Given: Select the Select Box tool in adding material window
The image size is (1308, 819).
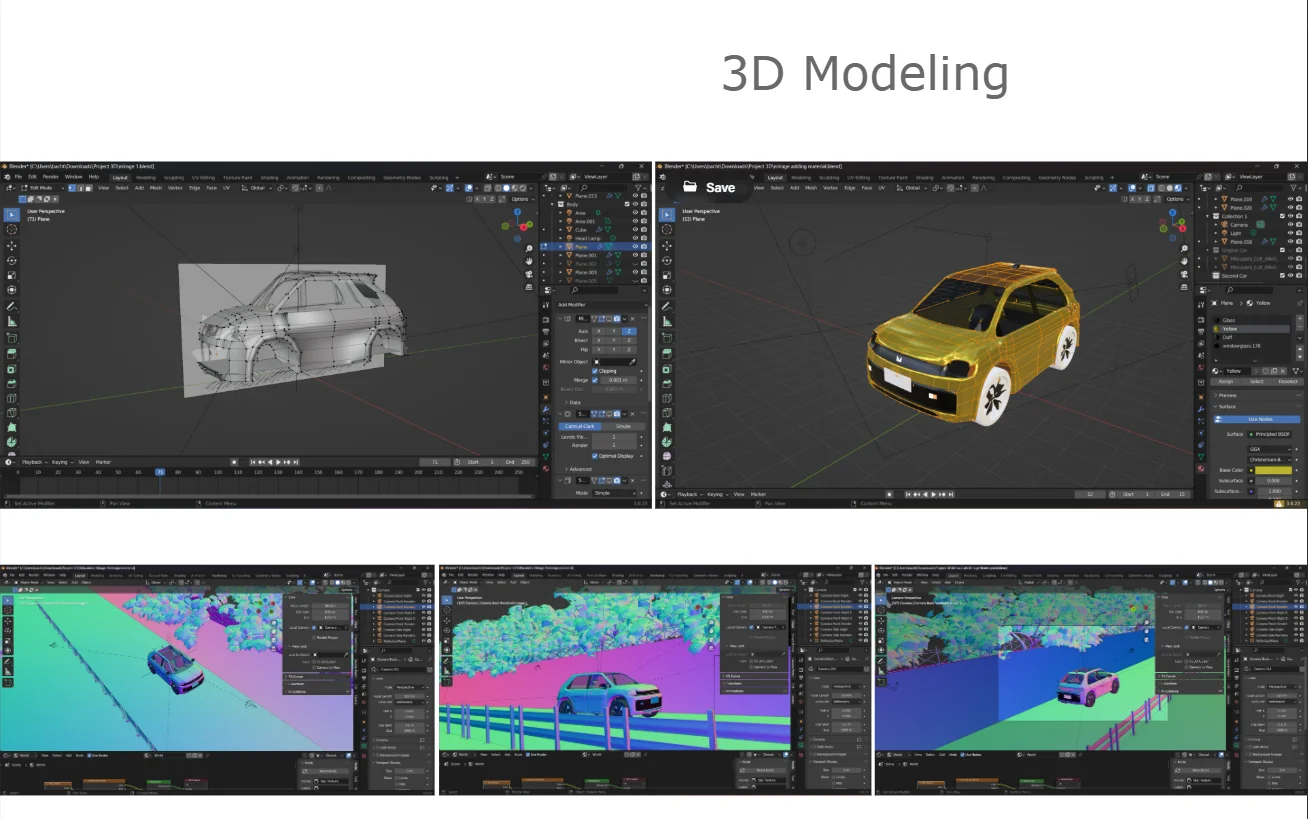Looking at the screenshot, I should (666, 214).
